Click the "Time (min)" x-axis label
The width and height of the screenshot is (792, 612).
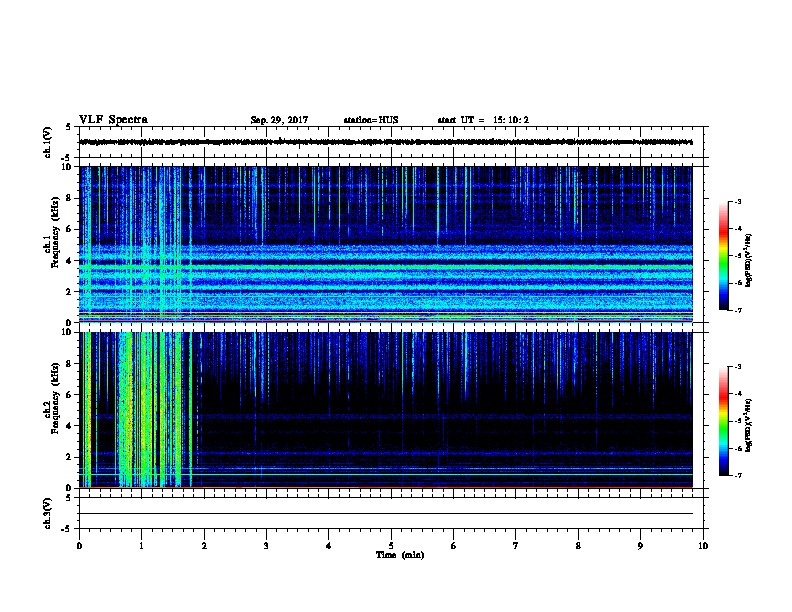tap(400, 555)
